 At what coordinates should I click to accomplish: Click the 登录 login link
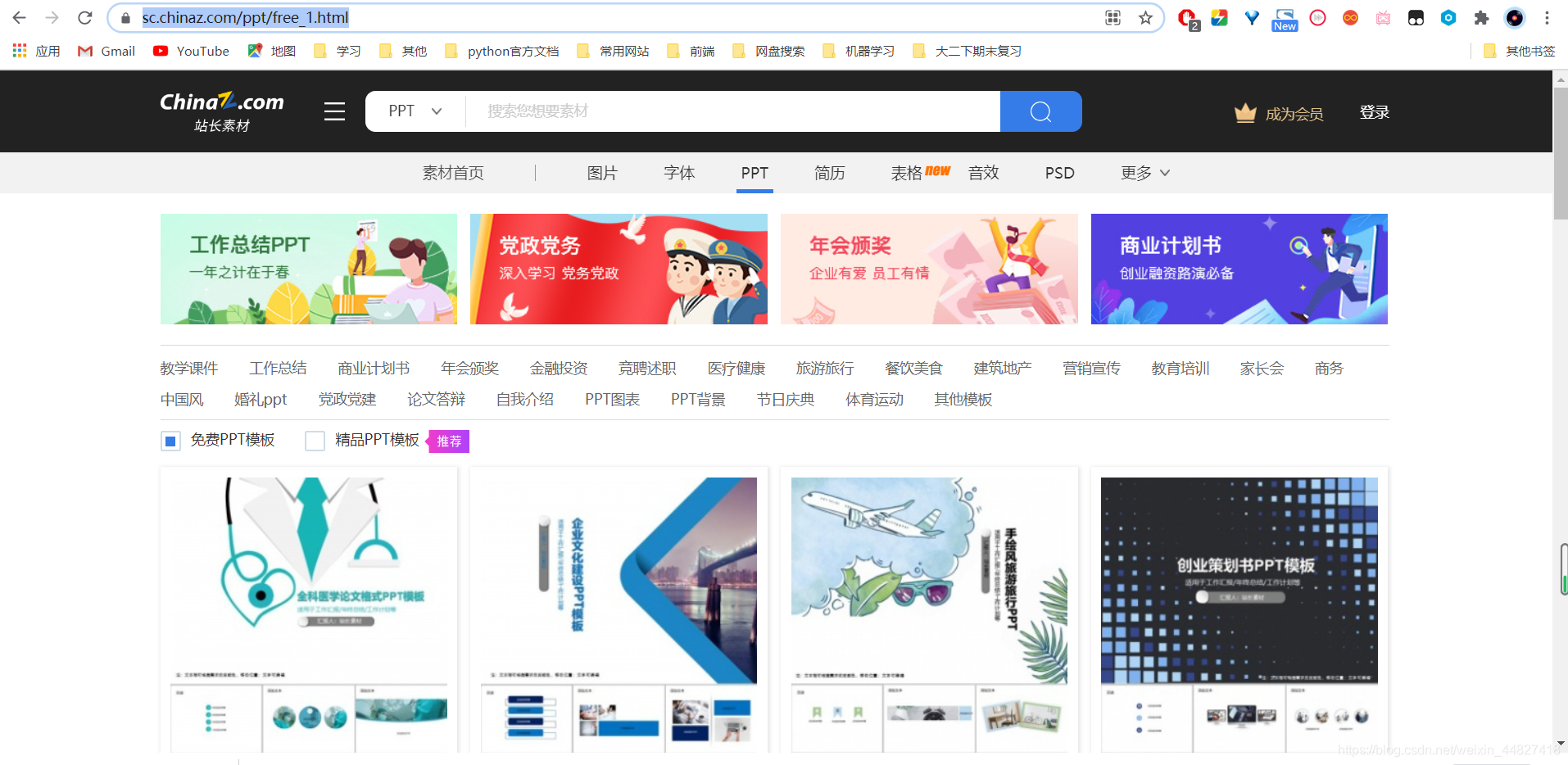tap(1373, 112)
